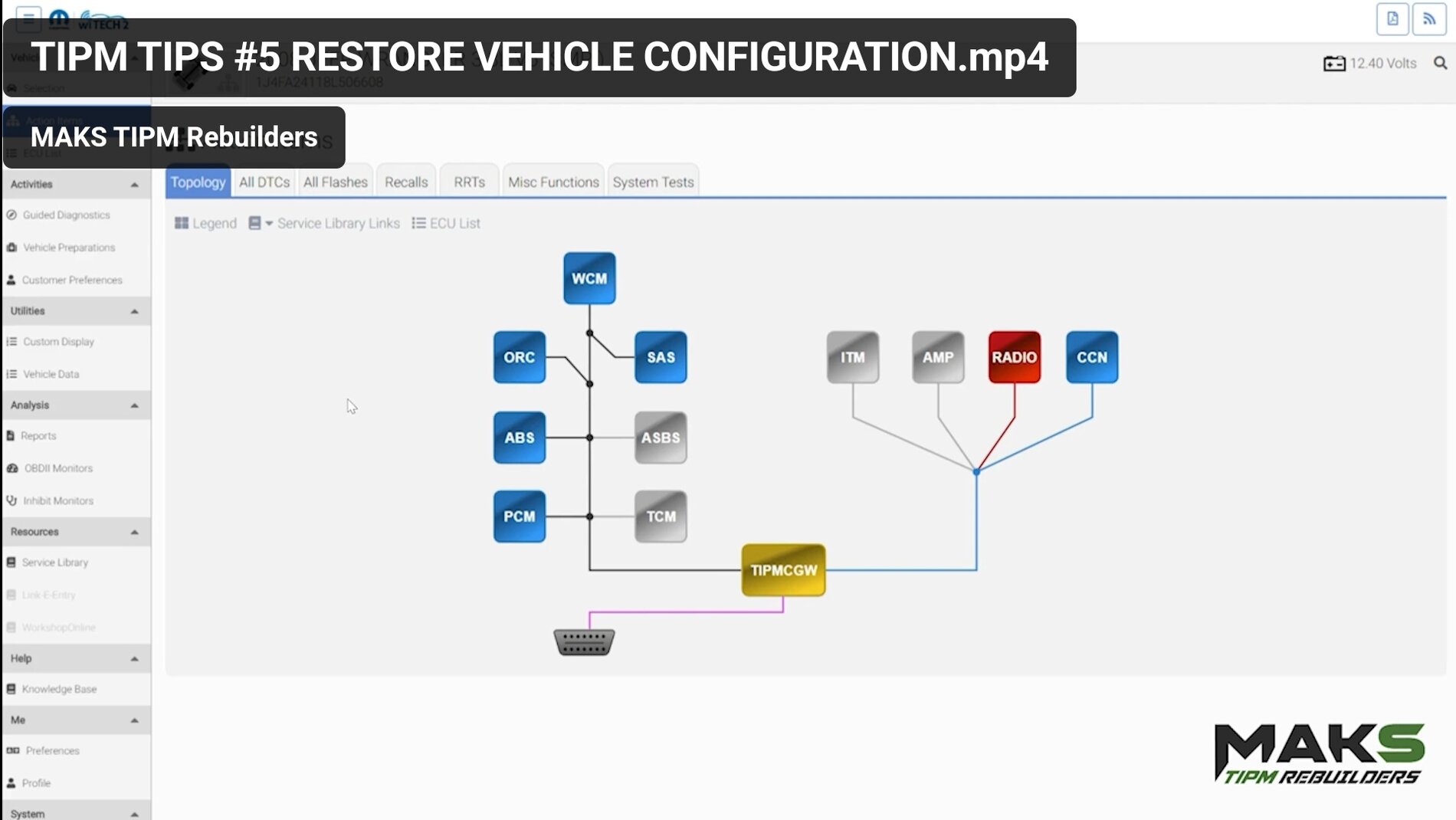Select the PCM module node
Image resolution: width=1456 pixels, height=820 pixels.
coord(520,517)
